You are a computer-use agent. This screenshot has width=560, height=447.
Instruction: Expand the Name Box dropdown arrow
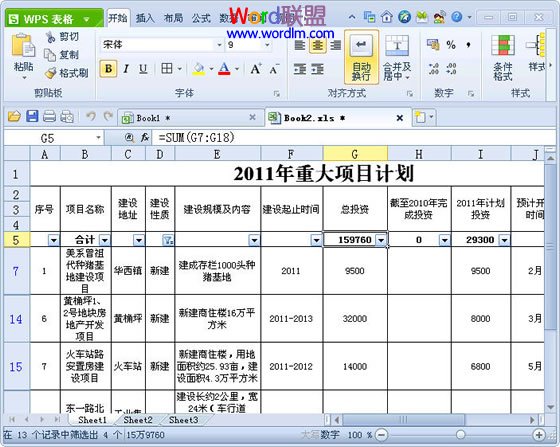(x=98, y=138)
